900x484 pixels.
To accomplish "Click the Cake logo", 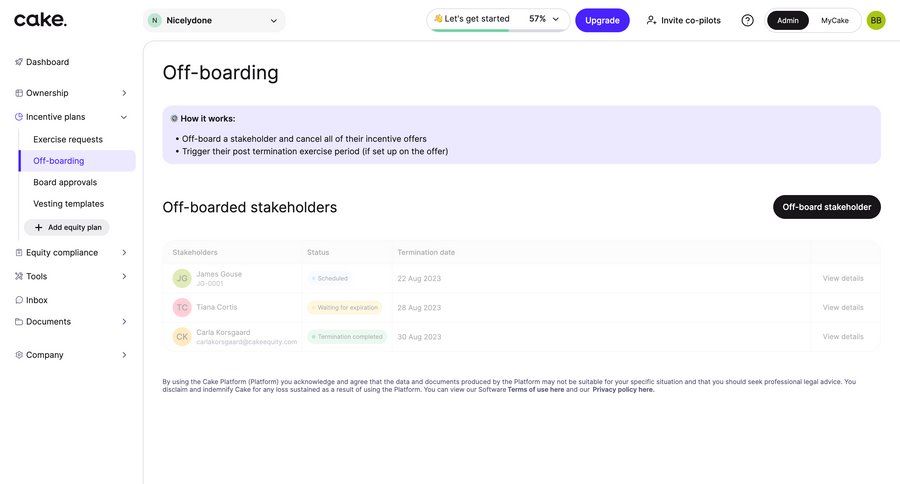I will click(x=41, y=19).
